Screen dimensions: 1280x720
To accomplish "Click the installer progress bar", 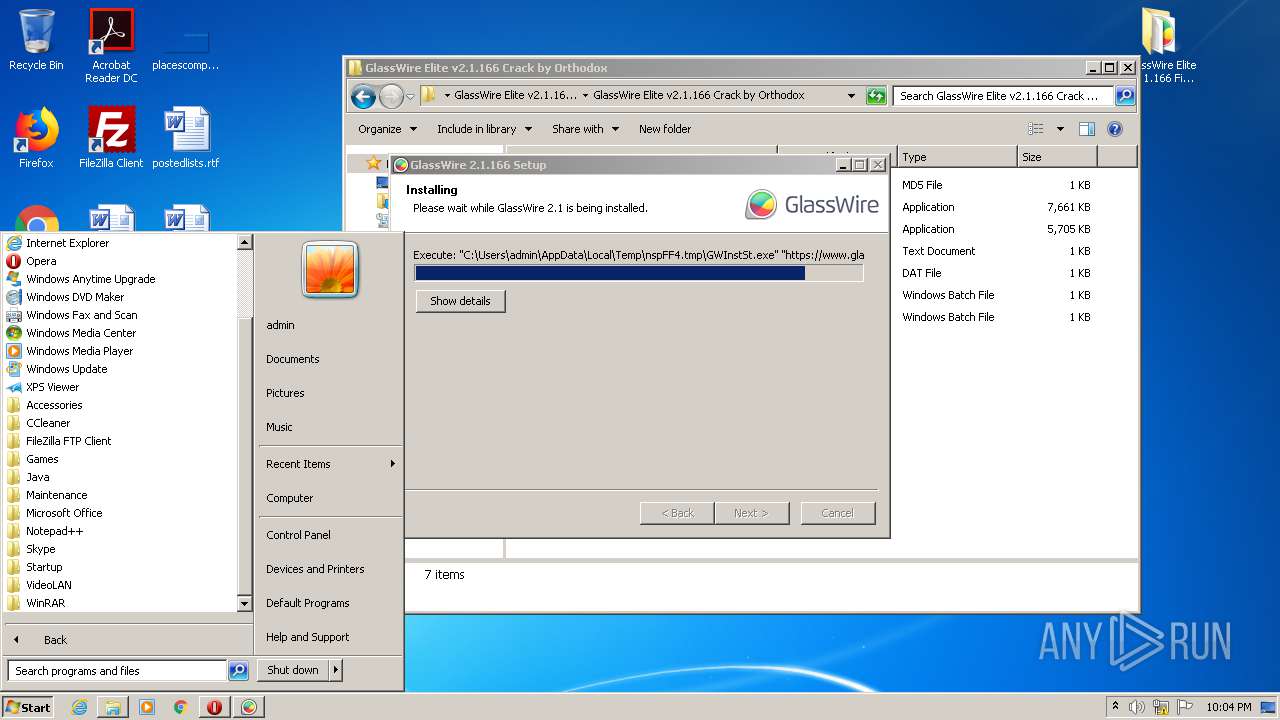I will click(639, 273).
